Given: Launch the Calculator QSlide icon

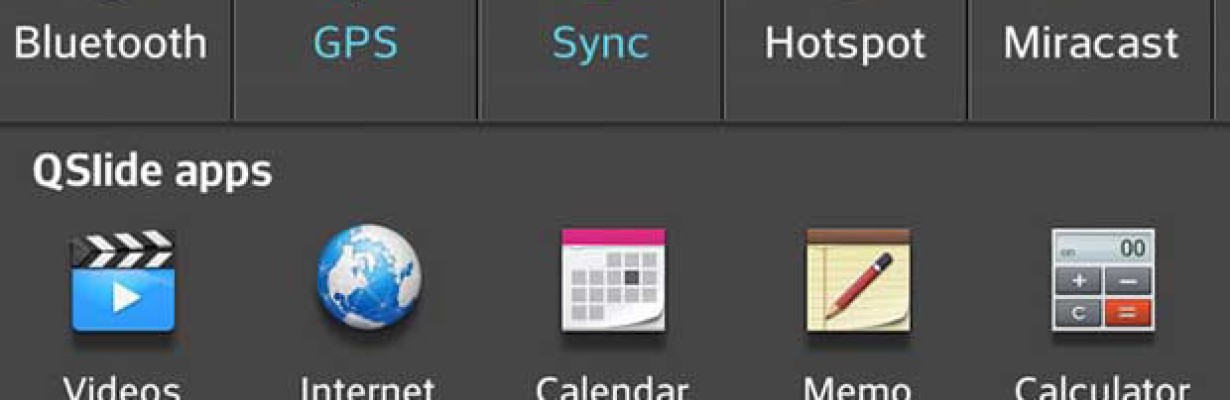Looking at the screenshot, I should click(1102, 280).
